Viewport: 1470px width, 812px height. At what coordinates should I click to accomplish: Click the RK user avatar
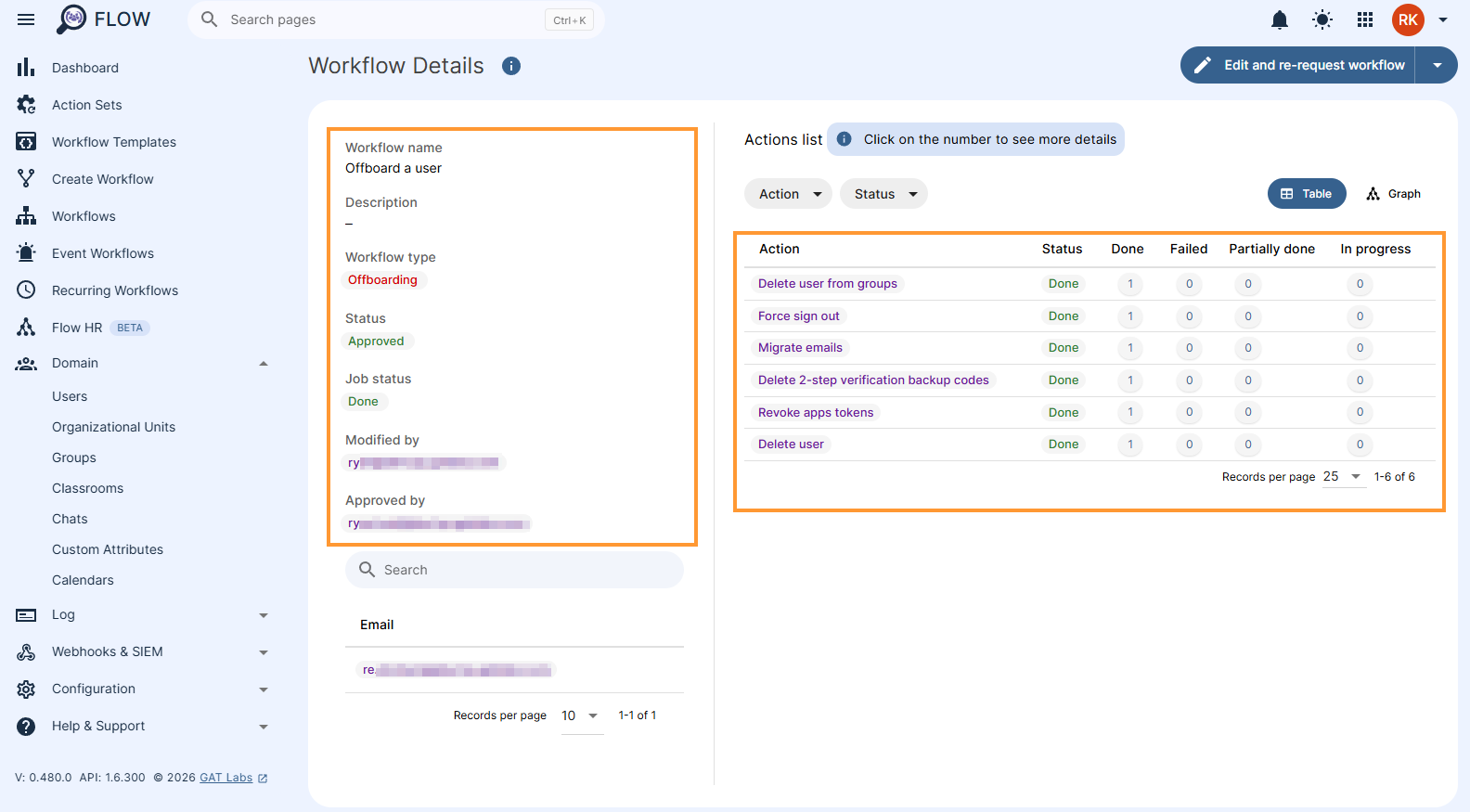coord(1408,19)
